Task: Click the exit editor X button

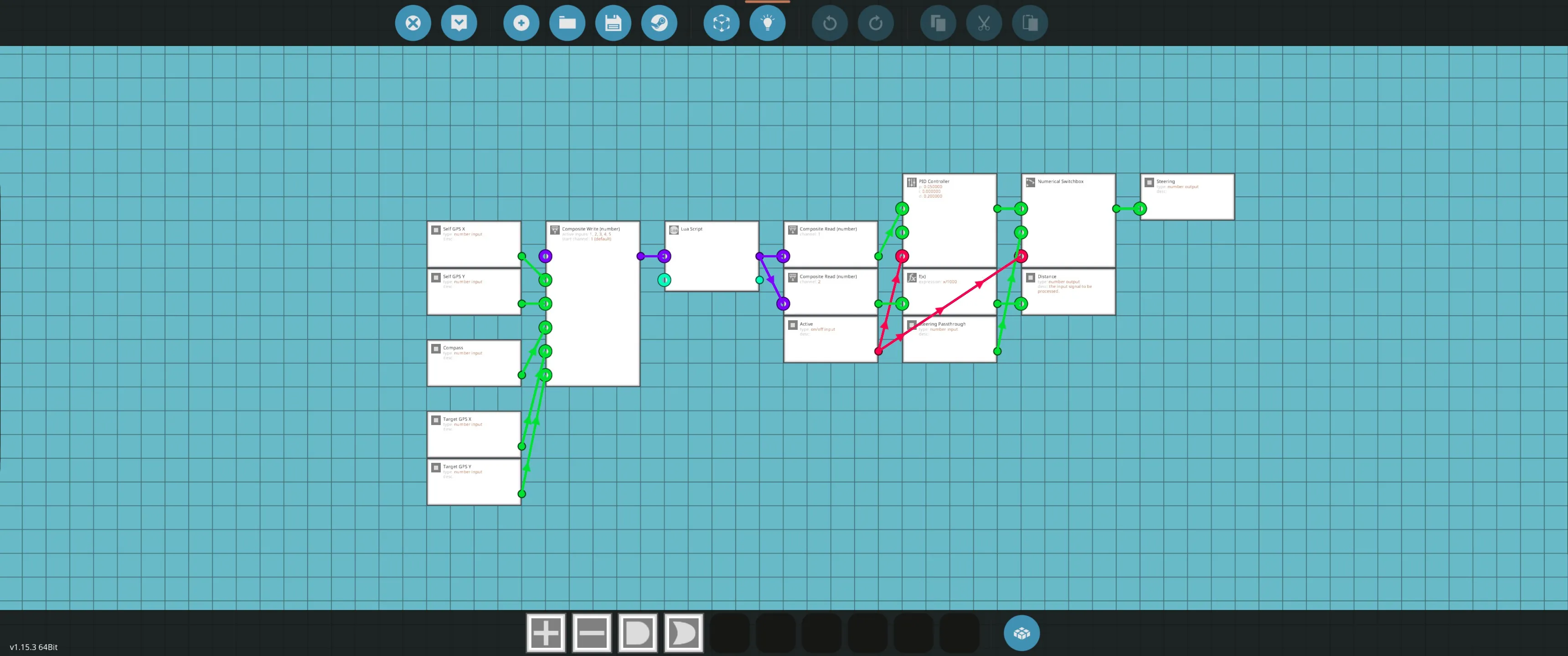Action: [x=413, y=23]
